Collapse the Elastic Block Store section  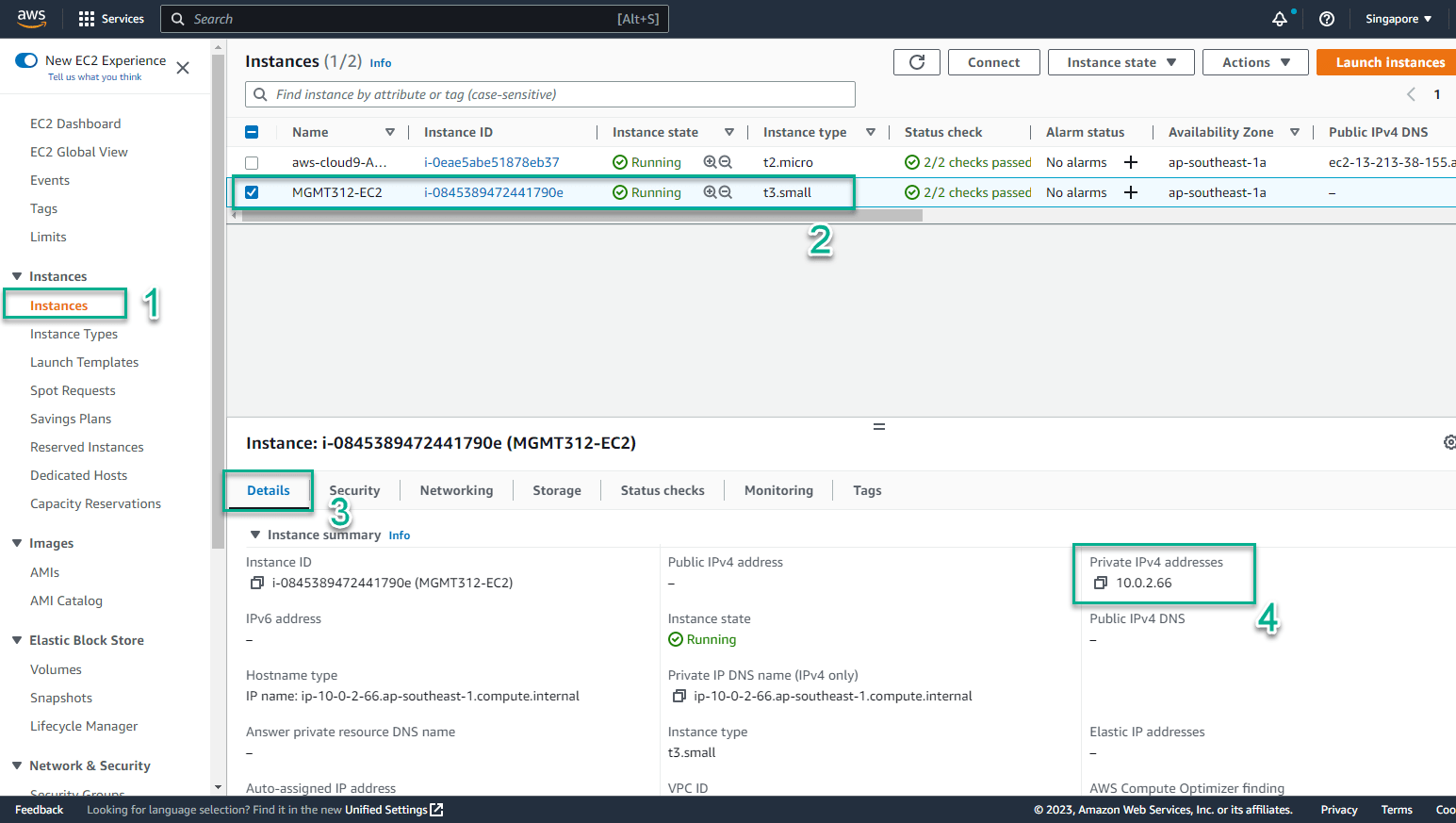(x=17, y=640)
